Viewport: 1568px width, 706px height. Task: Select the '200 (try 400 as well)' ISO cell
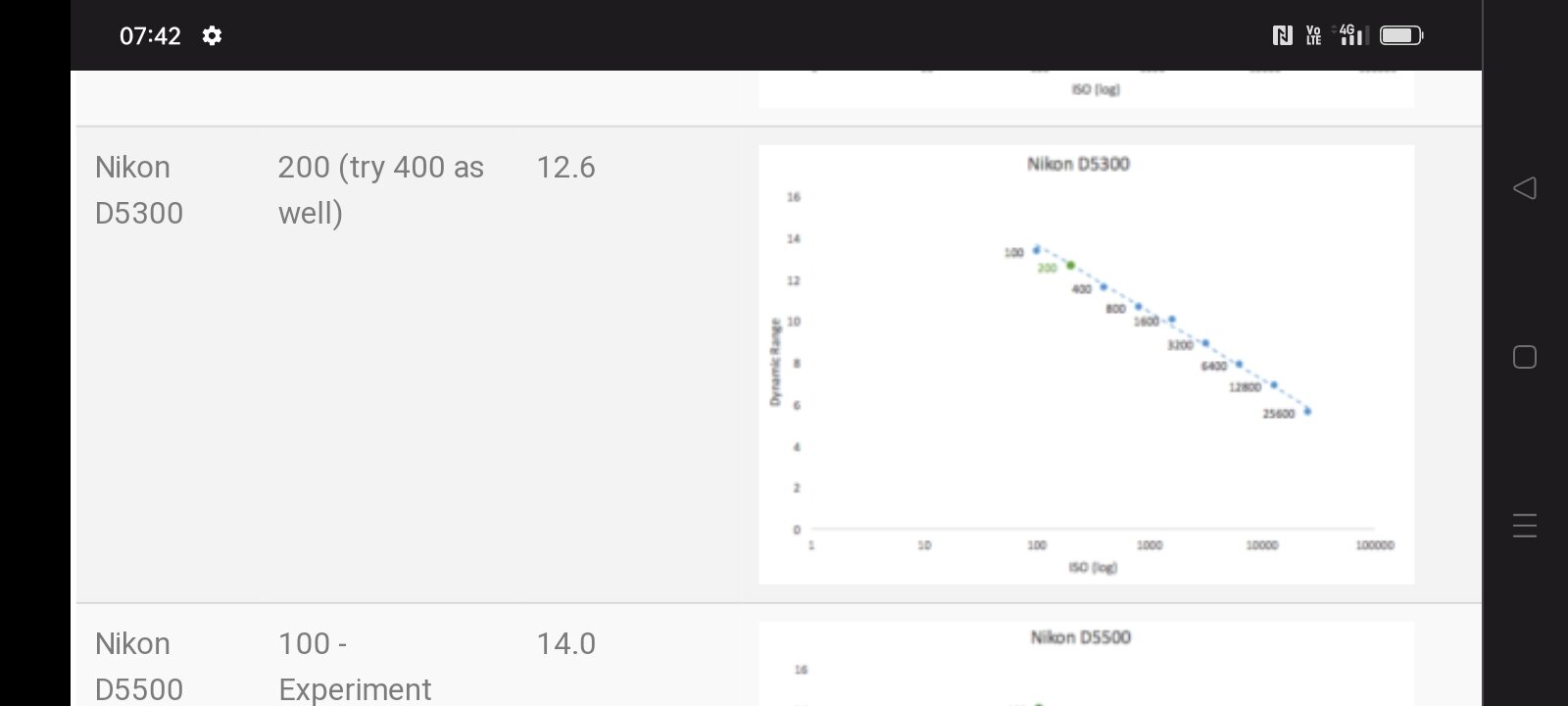coord(380,190)
